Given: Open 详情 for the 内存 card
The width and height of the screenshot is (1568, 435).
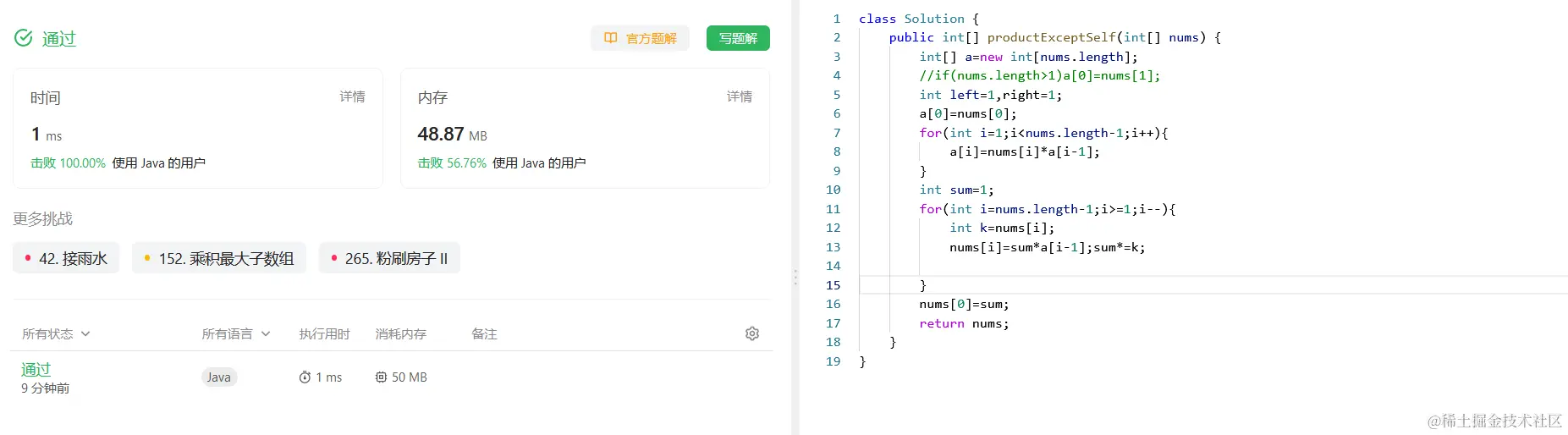Looking at the screenshot, I should tap(739, 96).
